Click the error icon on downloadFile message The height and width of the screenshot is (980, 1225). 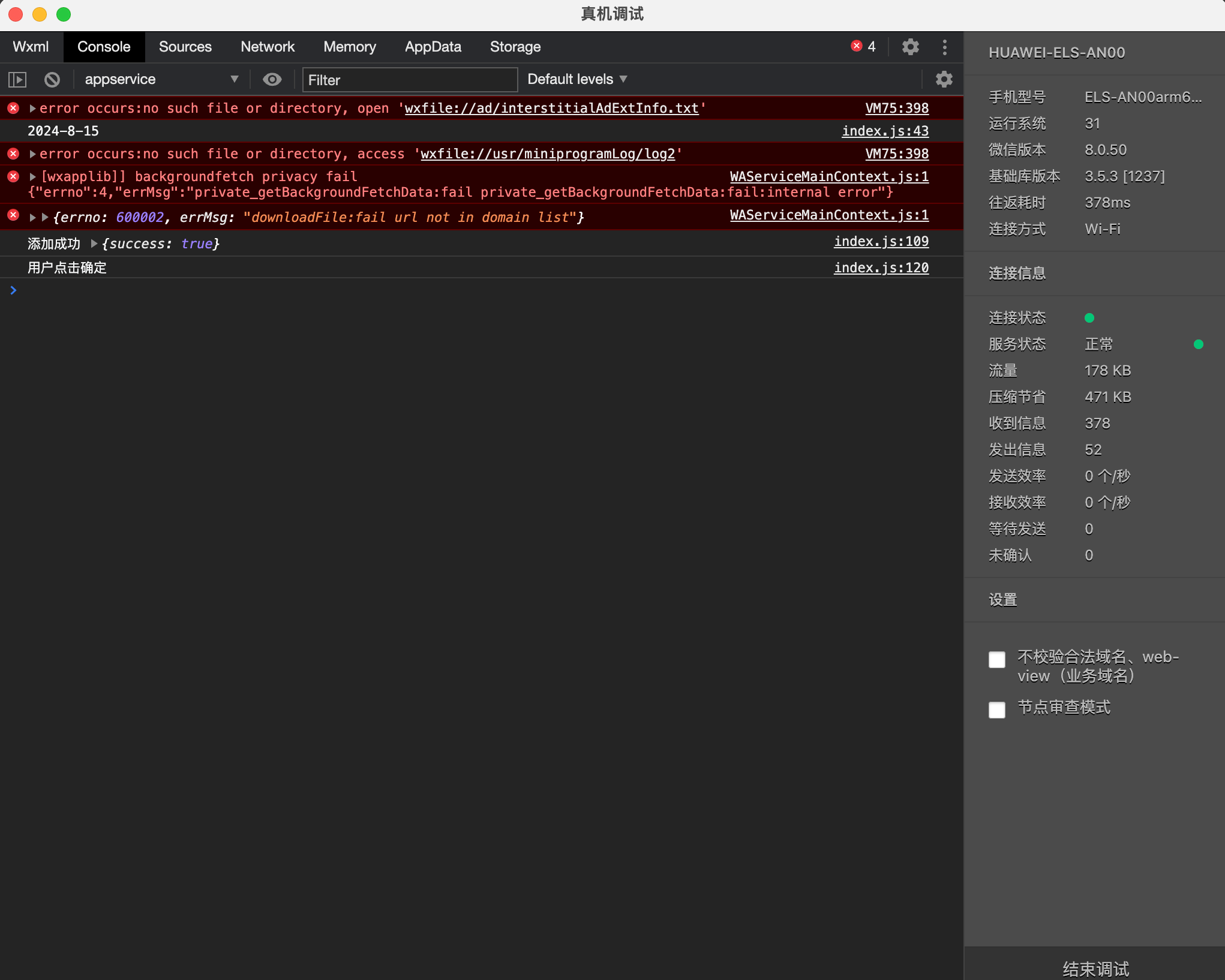pyautogui.click(x=13, y=215)
